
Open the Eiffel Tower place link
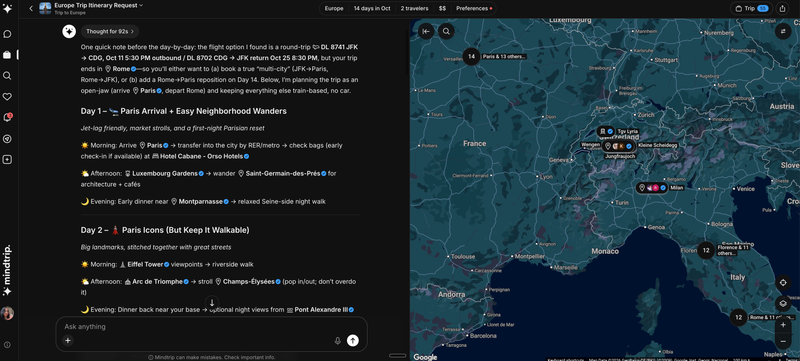click(x=144, y=264)
